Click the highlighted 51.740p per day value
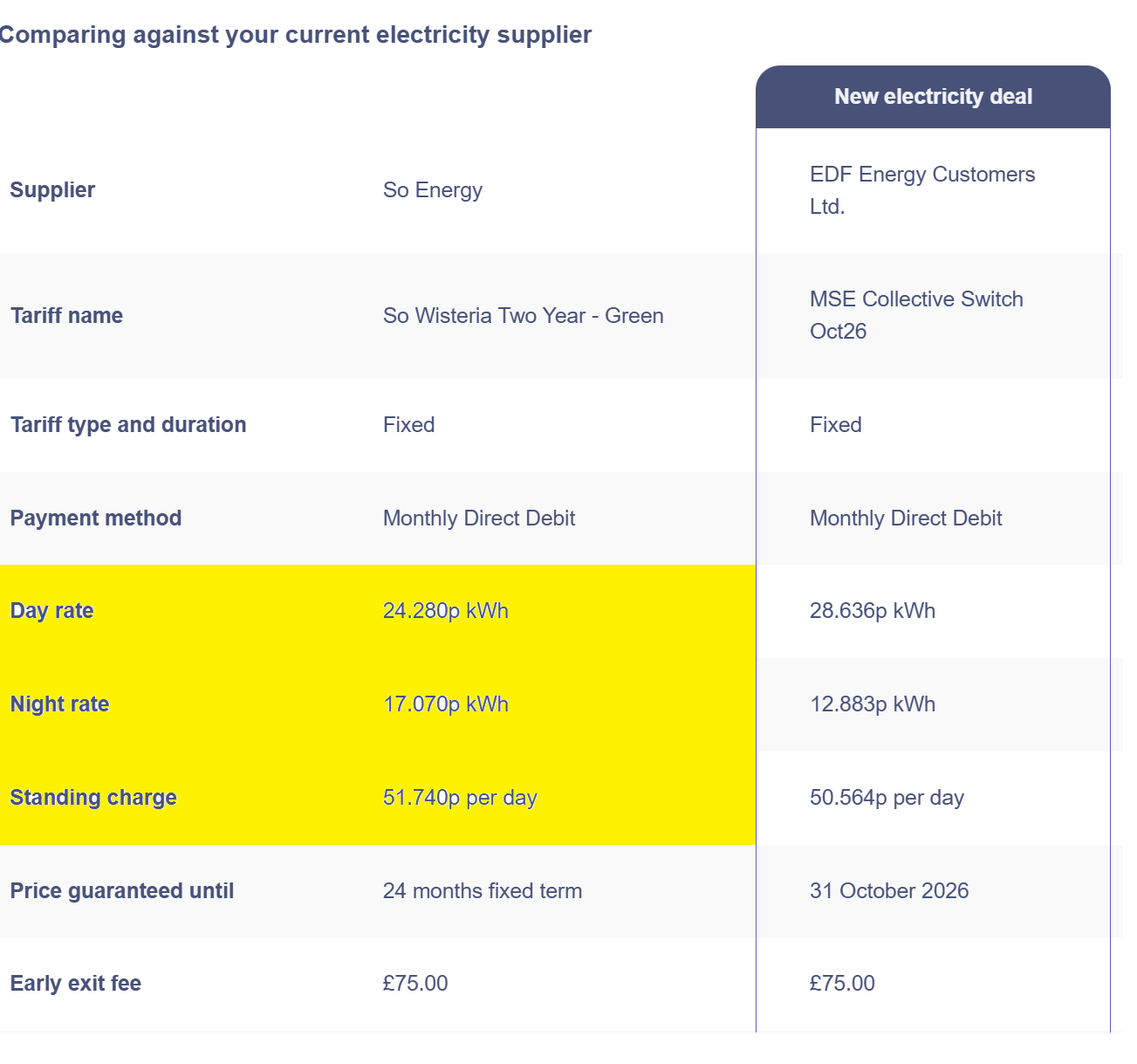The image size is (1137, 1064). coord(460,798)
